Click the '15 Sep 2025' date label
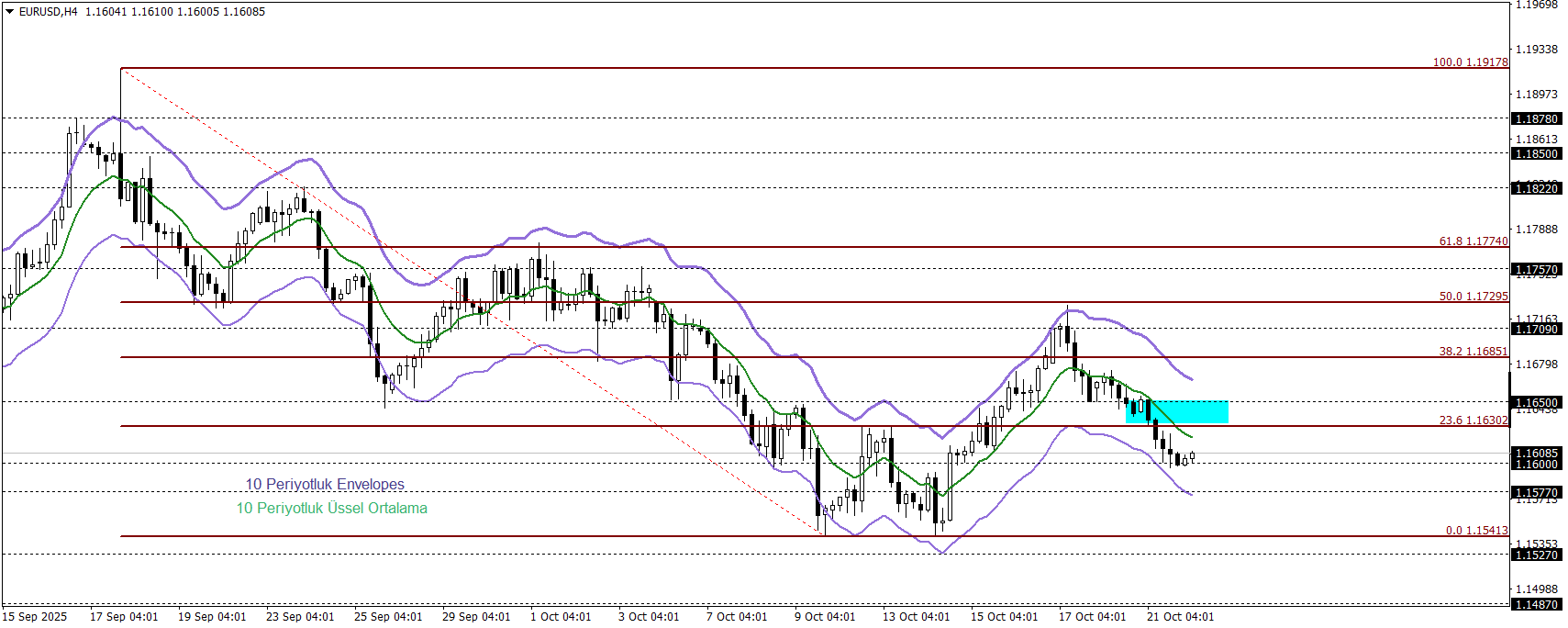1568x628 pixels. click(35, 617)
